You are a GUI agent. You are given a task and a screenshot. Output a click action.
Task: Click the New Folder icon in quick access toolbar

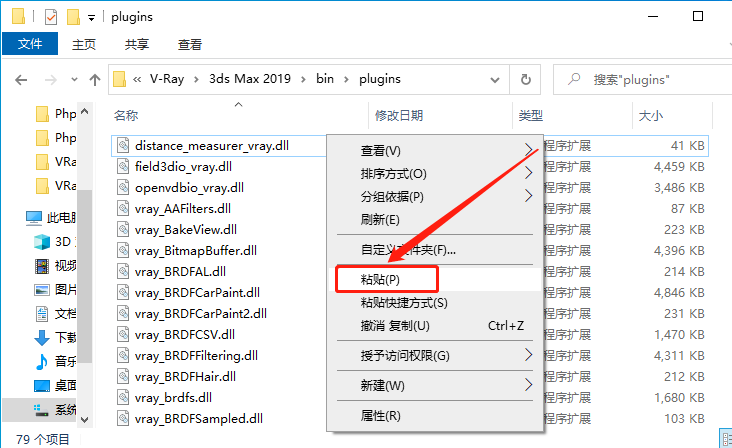[73, 17]
